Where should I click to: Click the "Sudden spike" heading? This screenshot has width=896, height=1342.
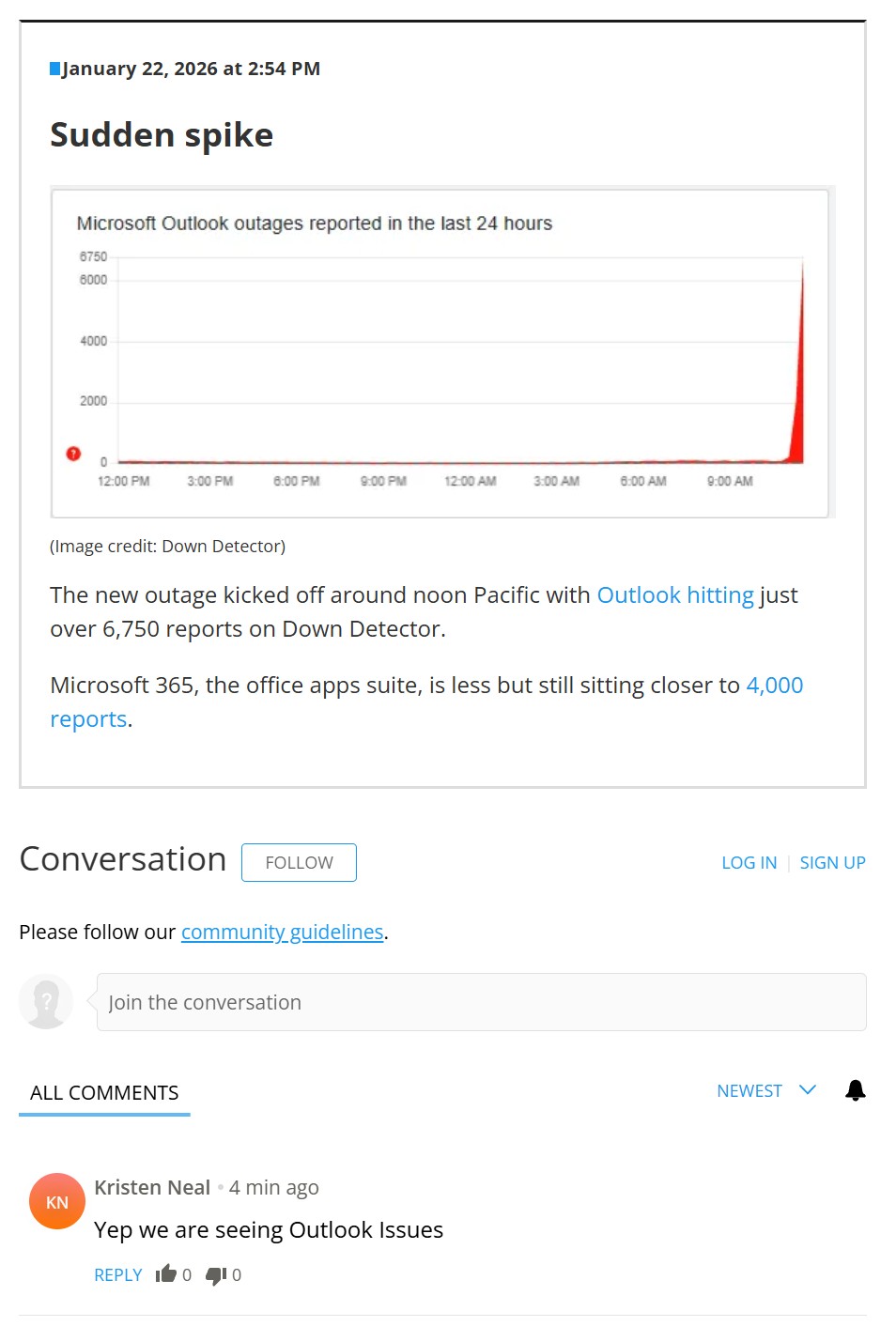click(162, 135)
